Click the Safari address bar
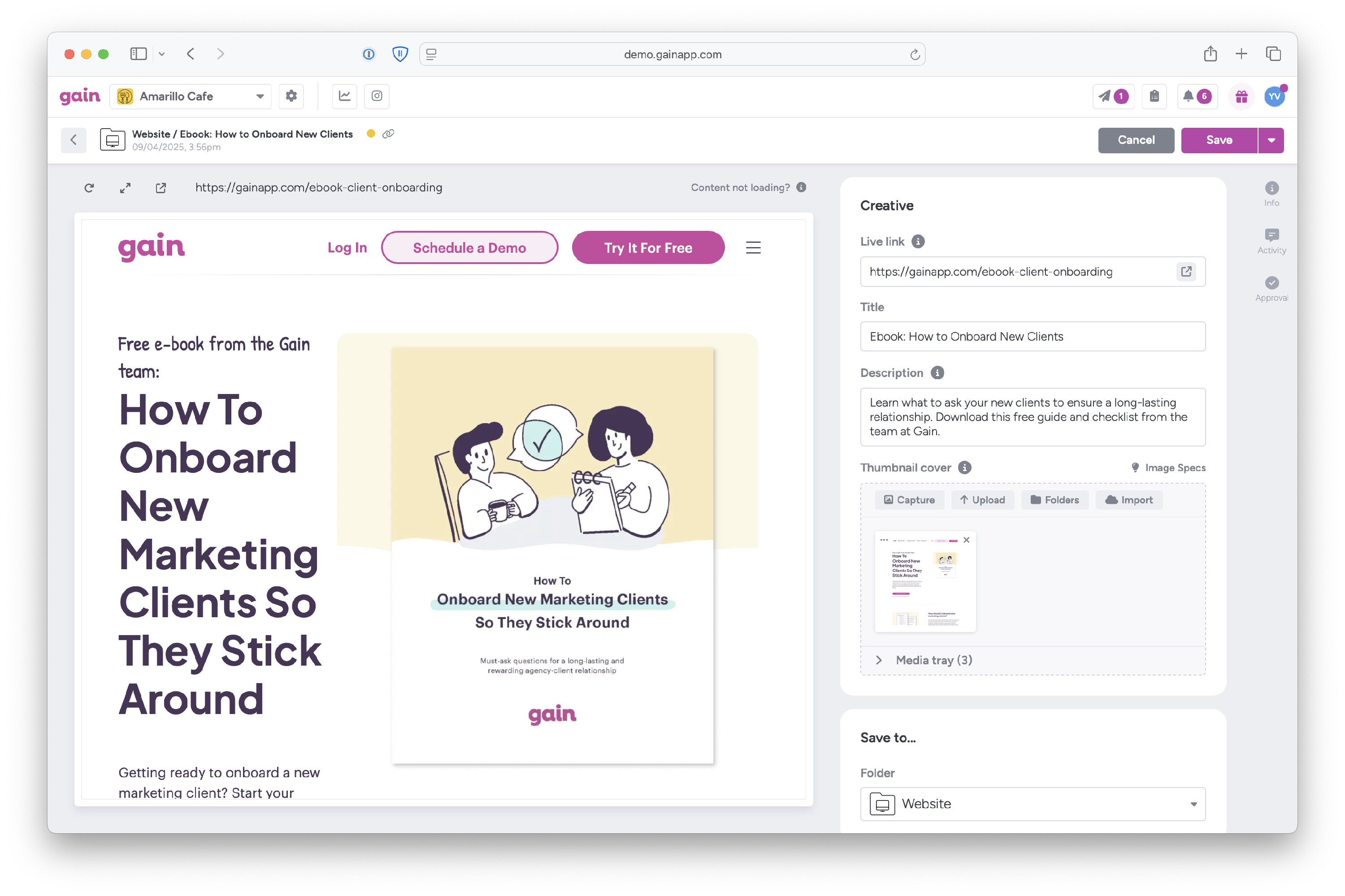Viewport: 1345px width, 896px height. tap(672, 54)
